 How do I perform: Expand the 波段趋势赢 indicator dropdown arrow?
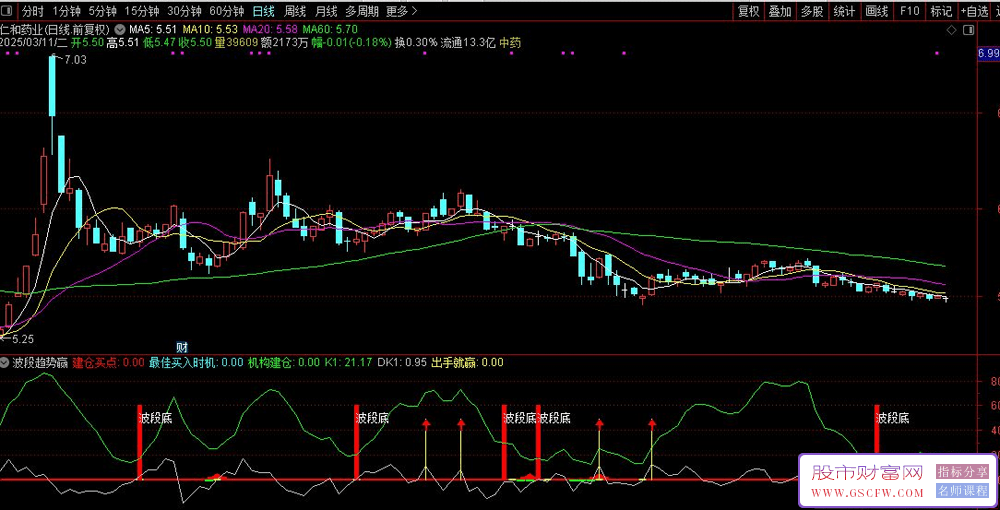6,363
